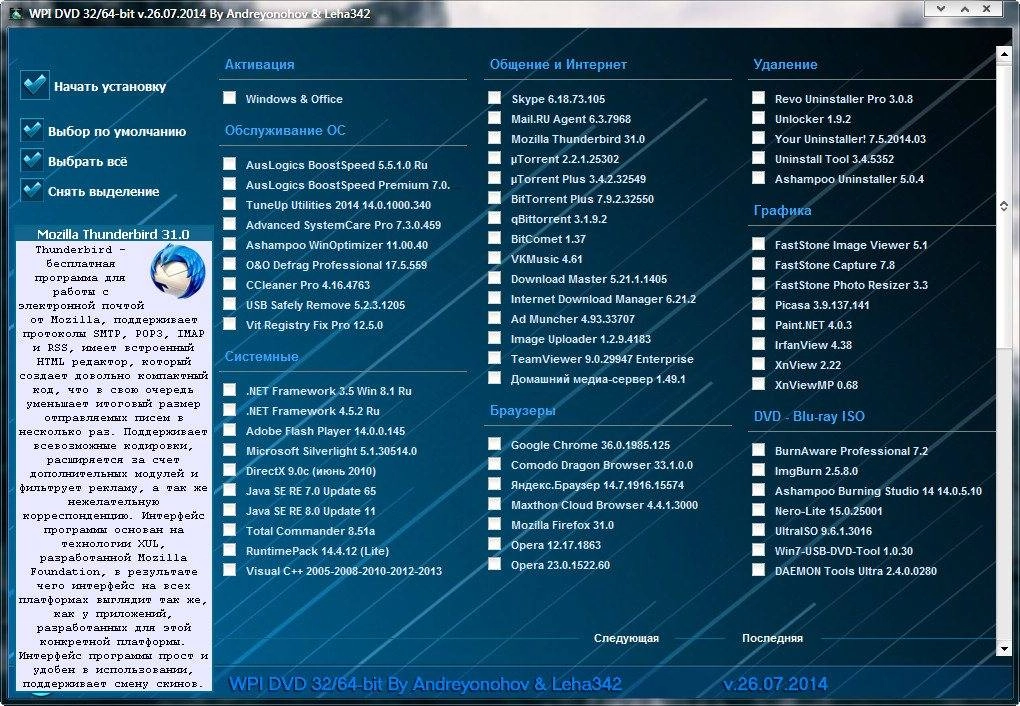Viewport: 1020px width, 706px height.
Task: Click O&O Defrag Professional 17.5.559 label
Action: 336,265
